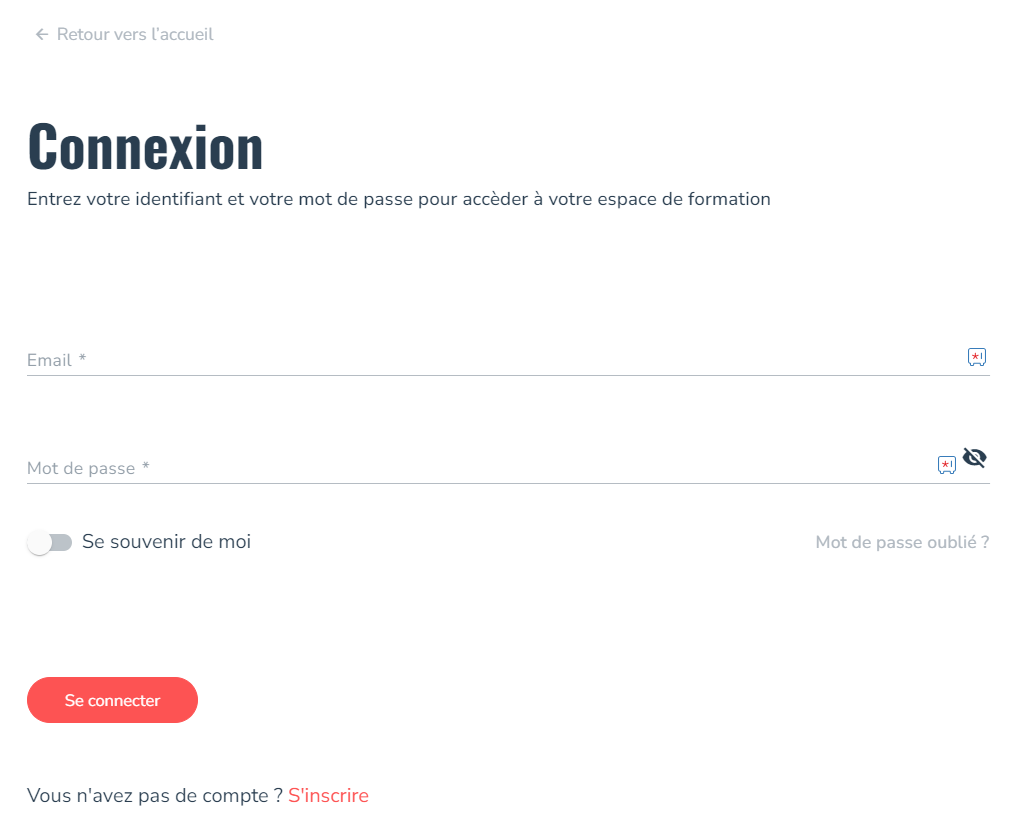This screenshot has width=1020, height=837.
Task: Click the "Entrez votre identifiant" subtitle text
Action: click(398, 199)
